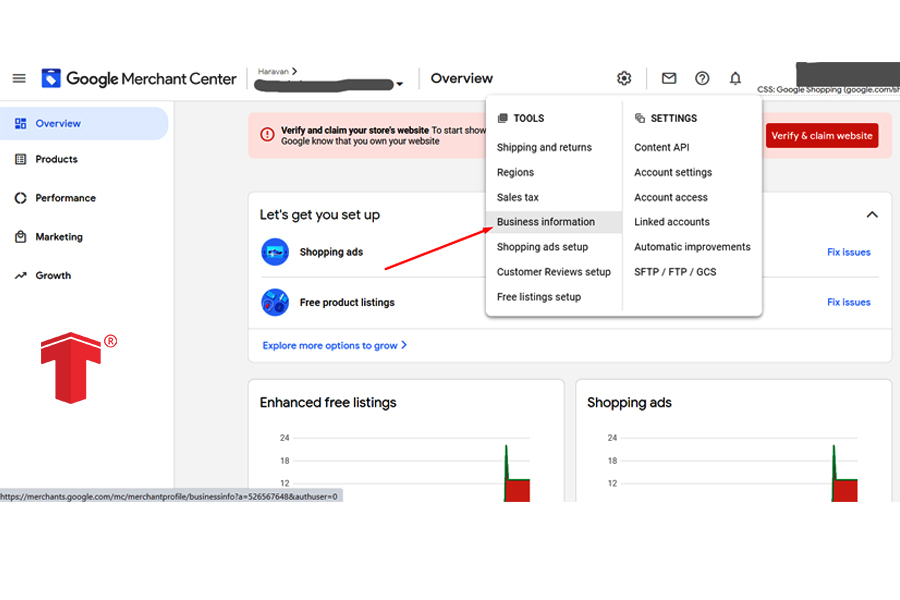Open SFTP / FTP / GCS menu item

(675, 272)
